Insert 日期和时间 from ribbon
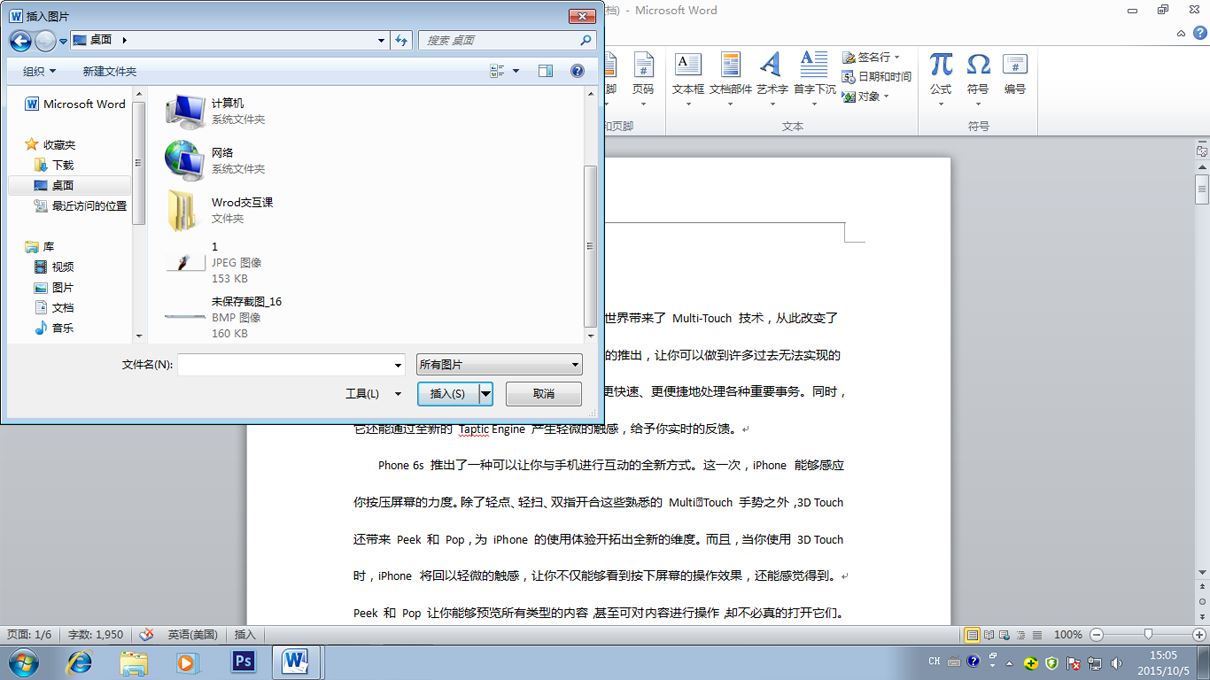Viewport: 1210px width, 680px height. pyautogui.click(x=877, y=77)
